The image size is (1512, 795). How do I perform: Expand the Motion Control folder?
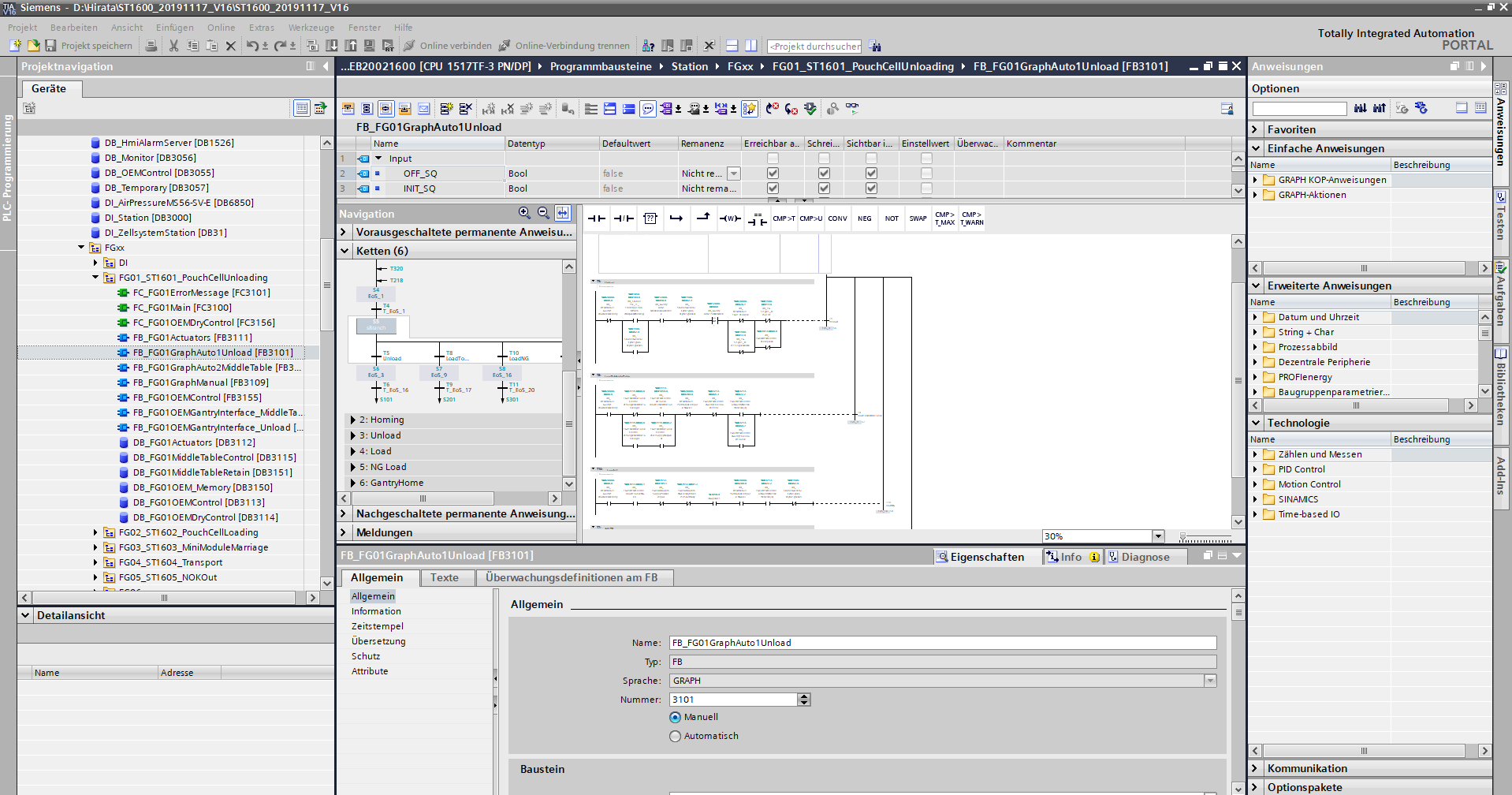pos(1255,485)
